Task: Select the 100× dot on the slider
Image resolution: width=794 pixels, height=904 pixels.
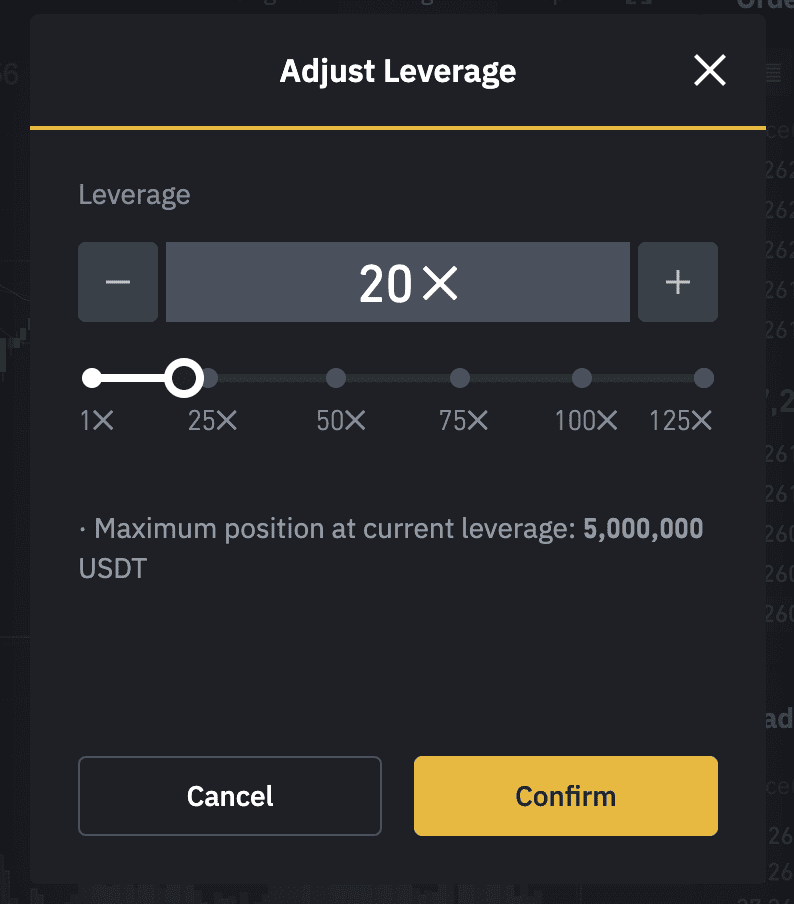Action: pyautogui.click(x=582, y=378)
